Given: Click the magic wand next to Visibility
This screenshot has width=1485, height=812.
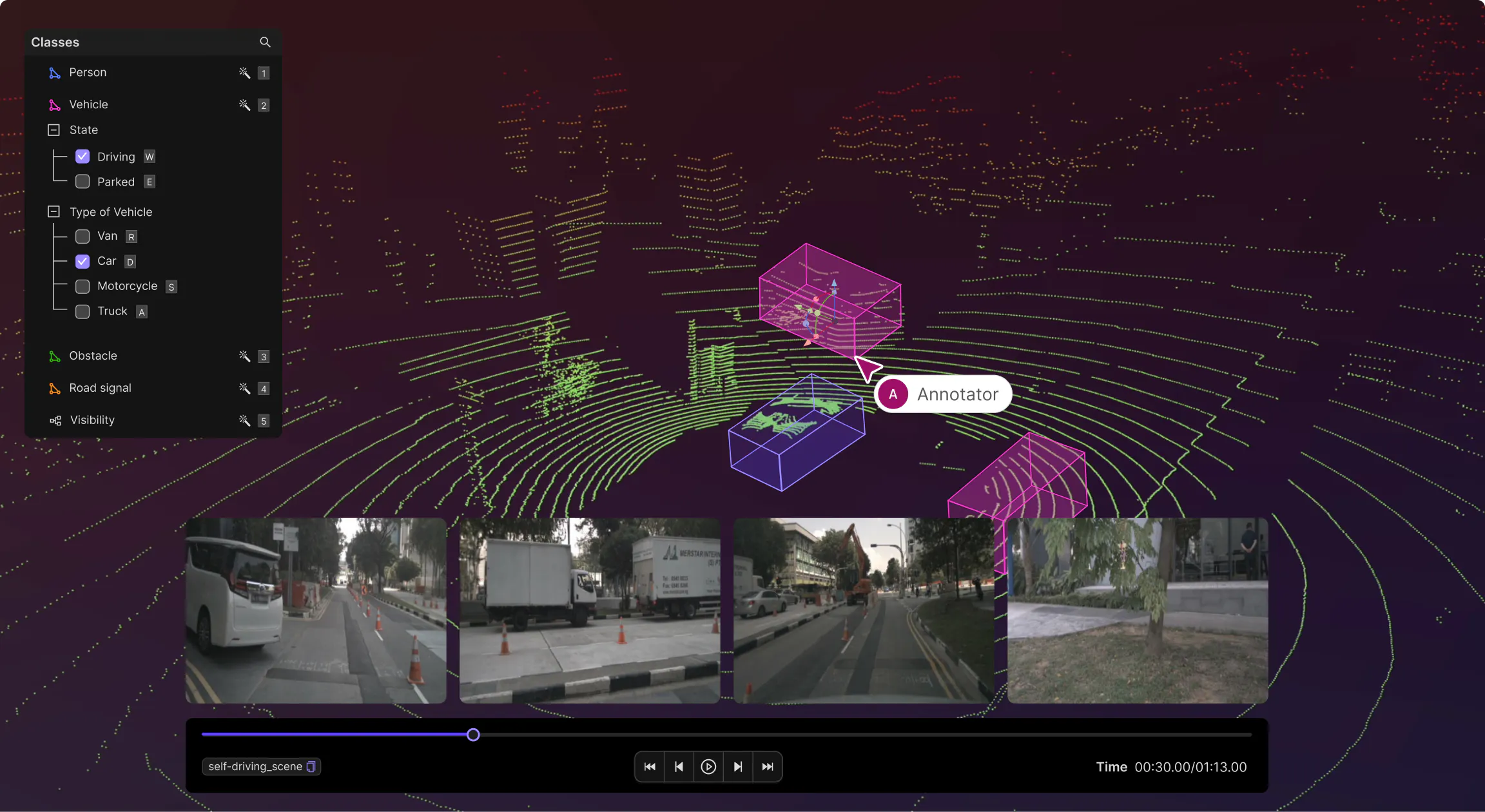Looking at the screenshot, I should tap(244, 420).
